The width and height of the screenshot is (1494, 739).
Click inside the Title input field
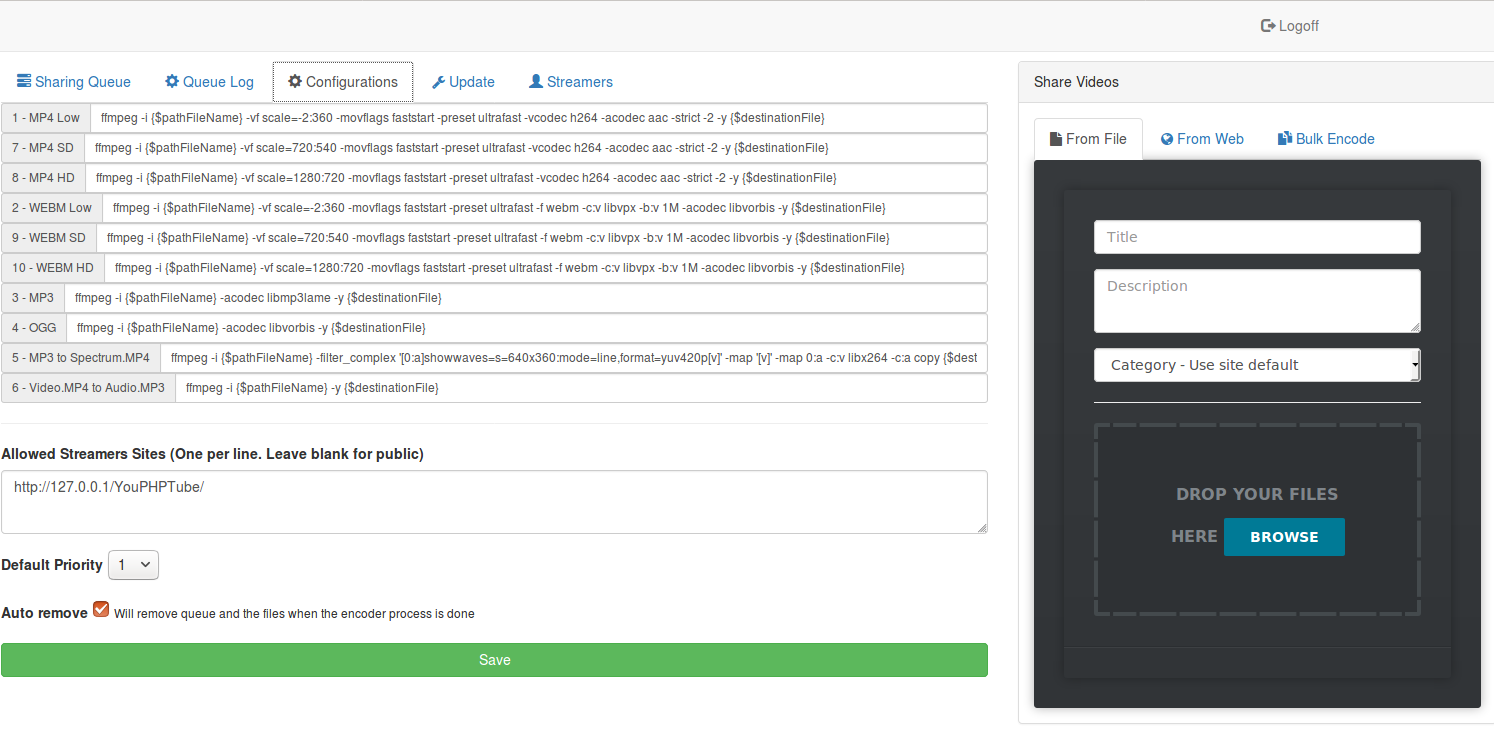[x=1256, y=236]
